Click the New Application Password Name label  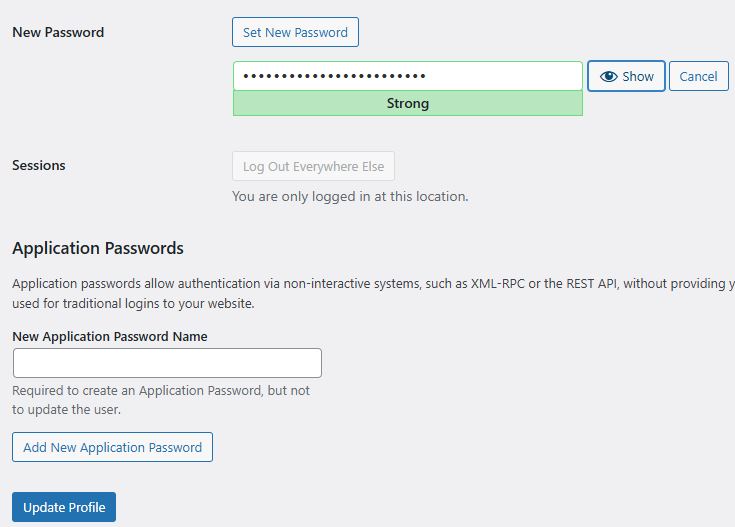[110, 336]
